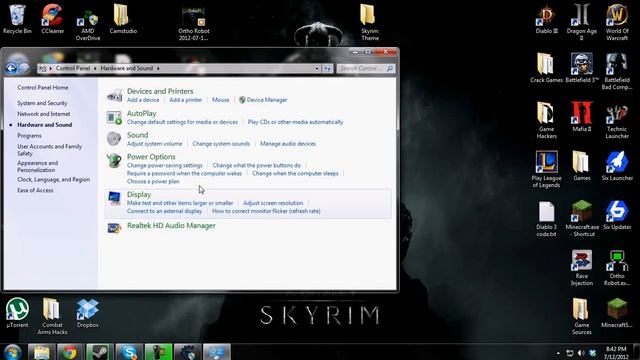Click Play CDs or other media automatically
Screen dimensions: 640x360
coord(296,122)
